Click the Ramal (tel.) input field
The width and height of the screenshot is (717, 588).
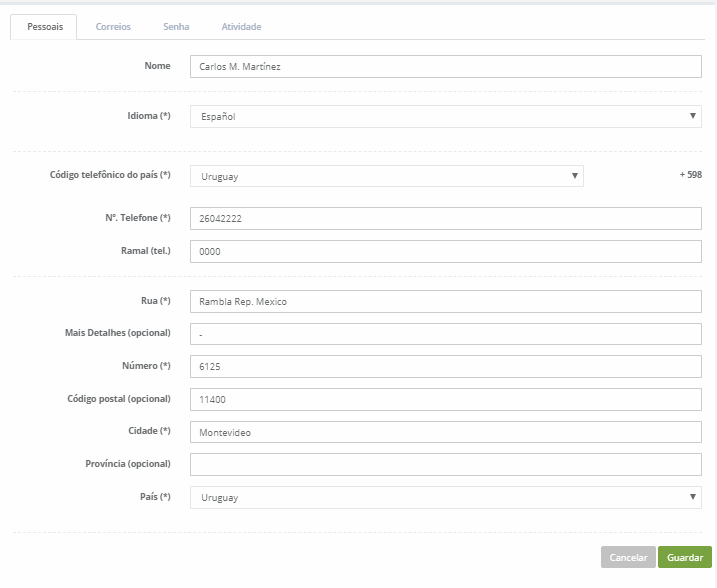pyautogui.click(x=445, y=252)
